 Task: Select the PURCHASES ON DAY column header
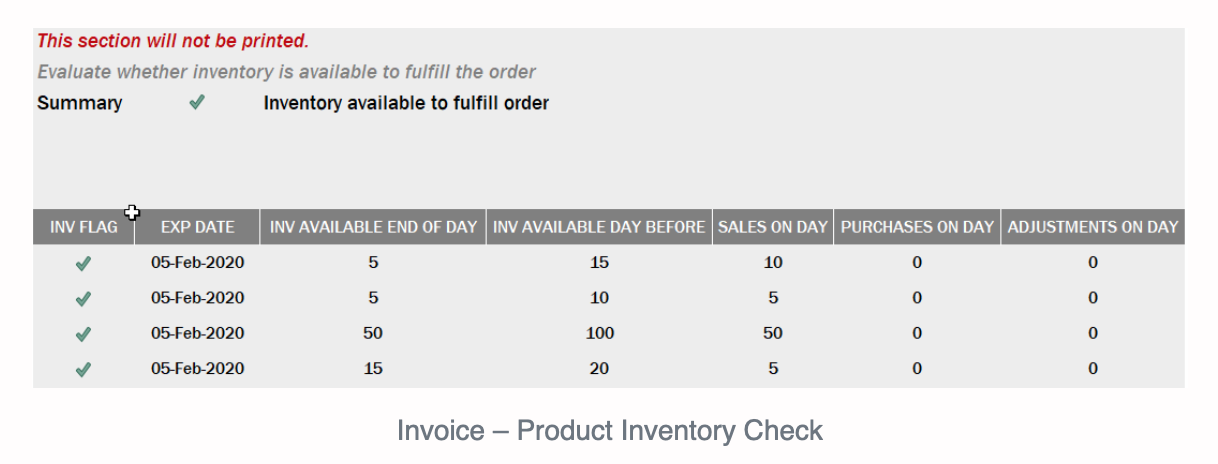pos(917,227)
